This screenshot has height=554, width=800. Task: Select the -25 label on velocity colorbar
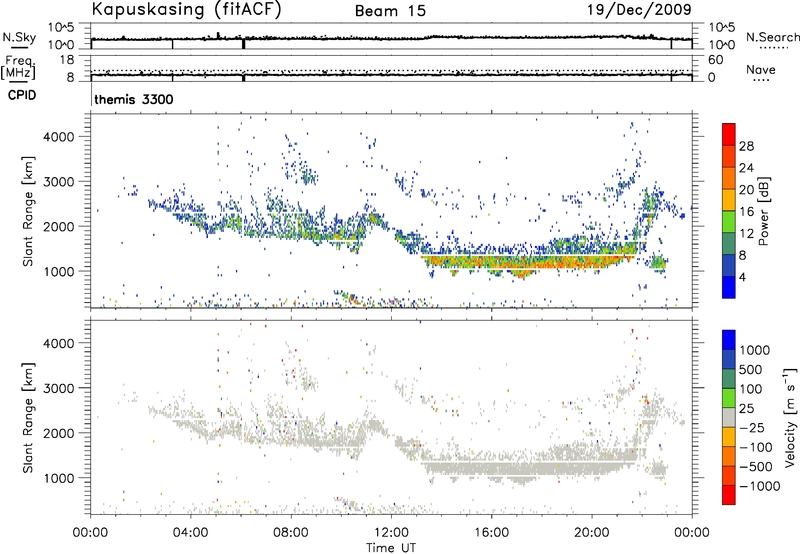(752, 427)
